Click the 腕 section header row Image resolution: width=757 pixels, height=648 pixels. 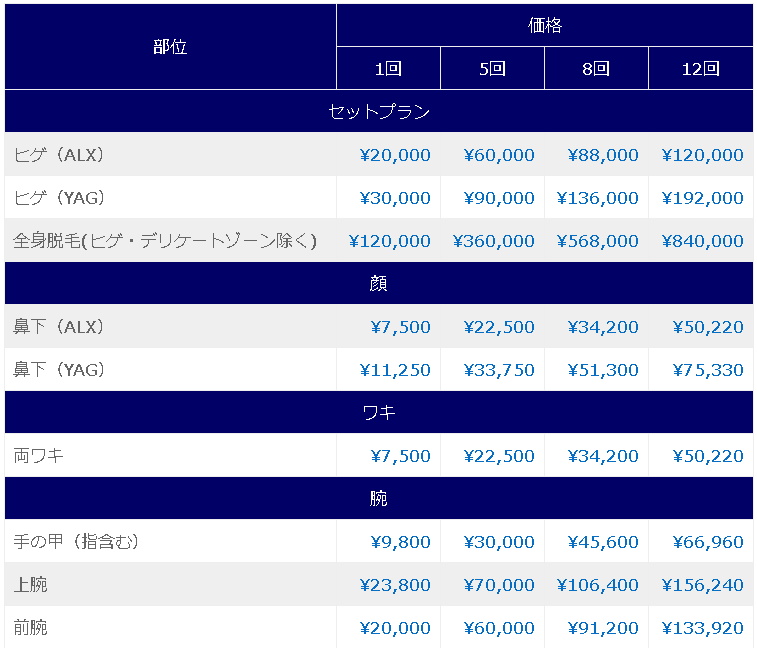point(379,498)
